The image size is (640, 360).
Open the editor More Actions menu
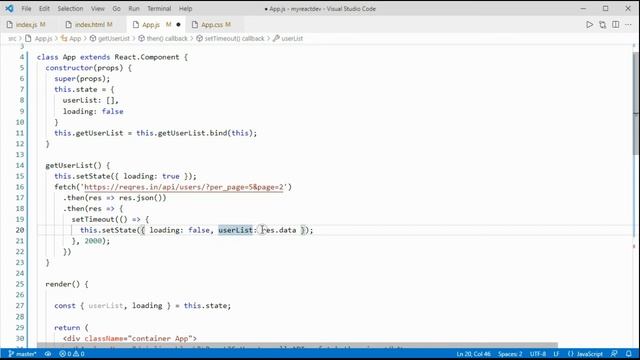pos(628,25)
